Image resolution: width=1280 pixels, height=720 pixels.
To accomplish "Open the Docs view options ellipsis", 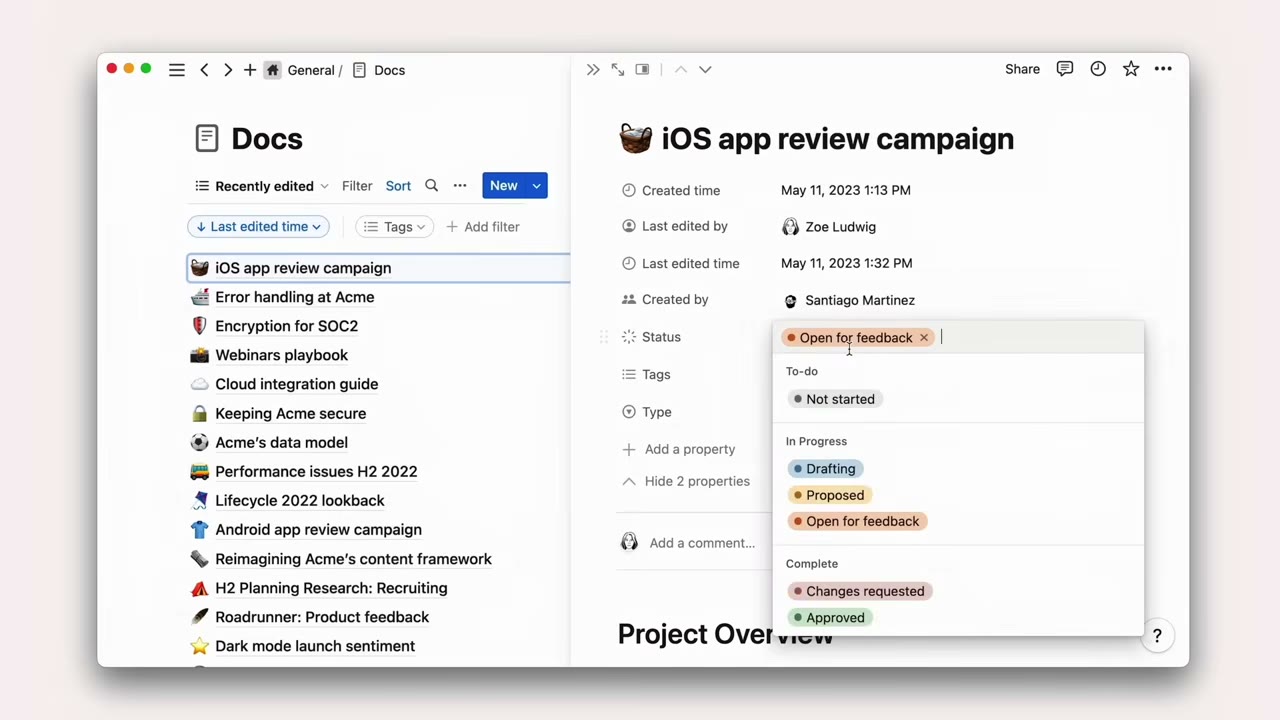I will pyautogui.click(x=460, y=186).
